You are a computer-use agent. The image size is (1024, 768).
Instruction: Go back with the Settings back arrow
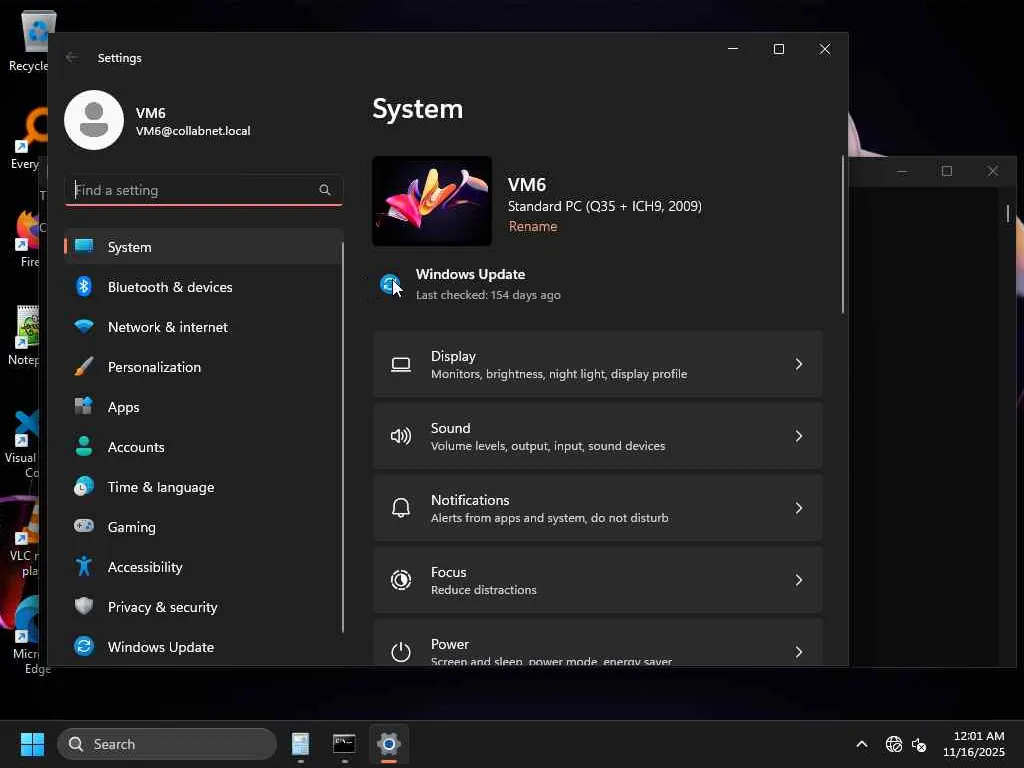72,57
